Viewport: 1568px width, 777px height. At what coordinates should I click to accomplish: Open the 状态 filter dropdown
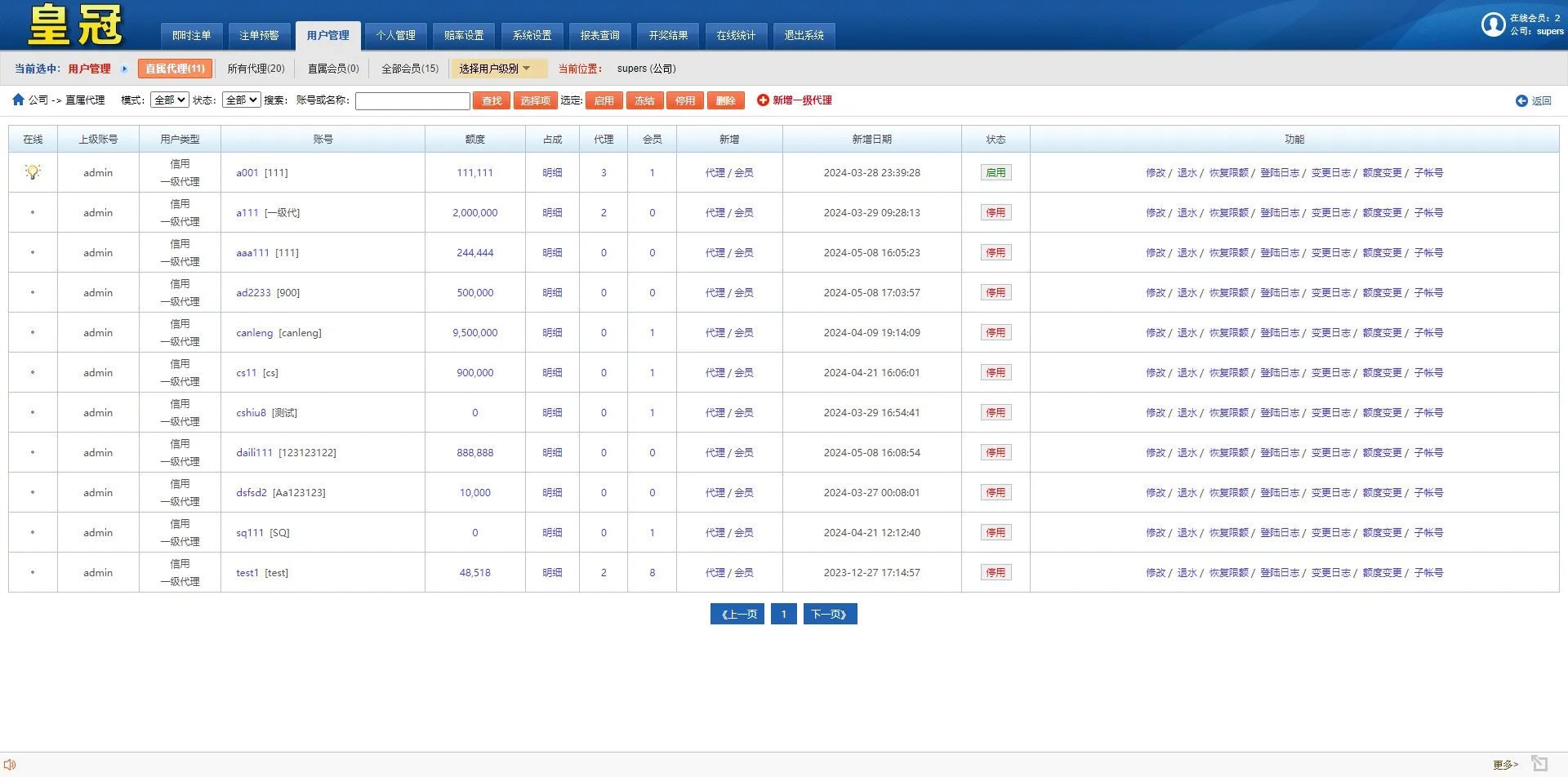241,100
